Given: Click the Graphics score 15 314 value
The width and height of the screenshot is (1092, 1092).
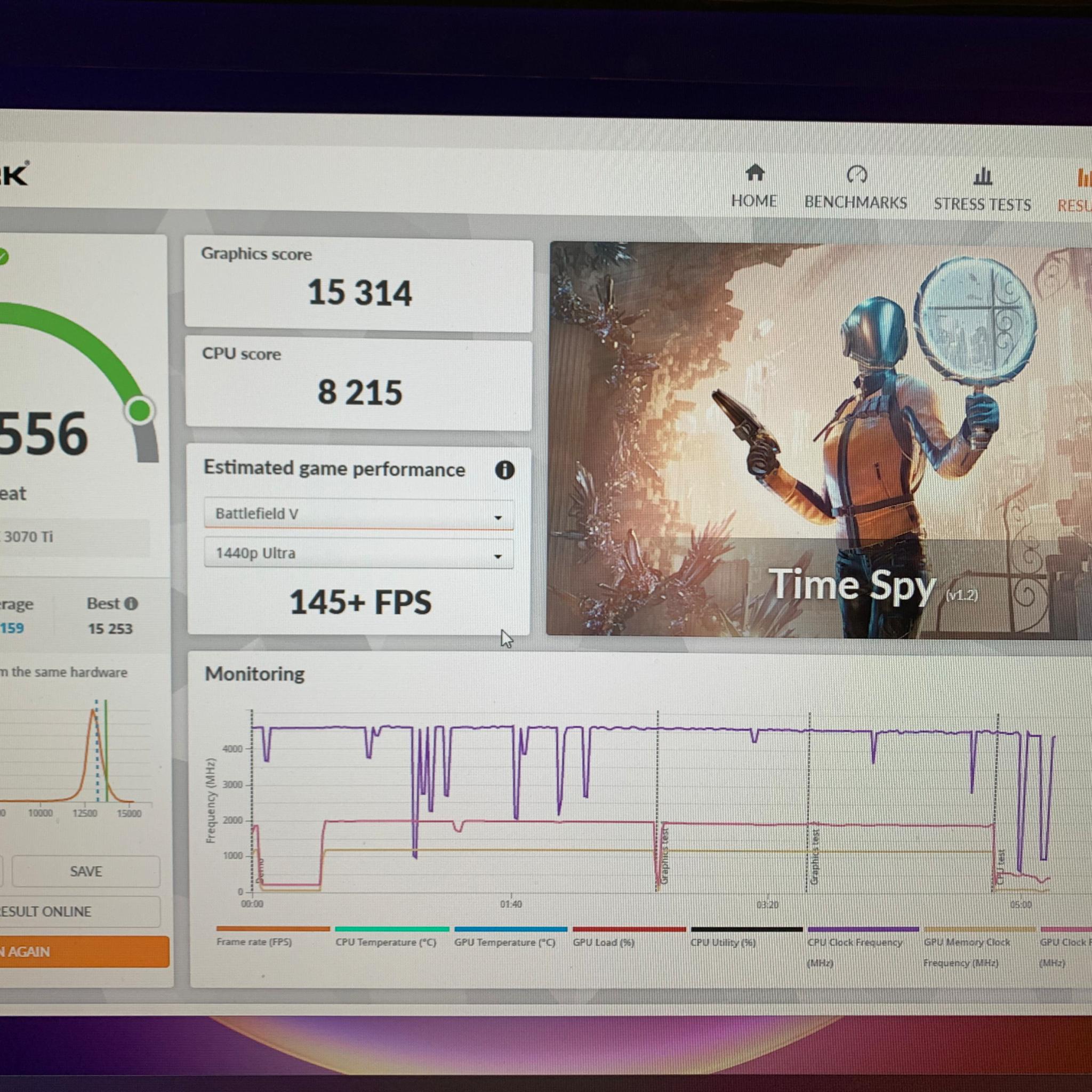Looking at the screenshot, I should pos(360,293).
